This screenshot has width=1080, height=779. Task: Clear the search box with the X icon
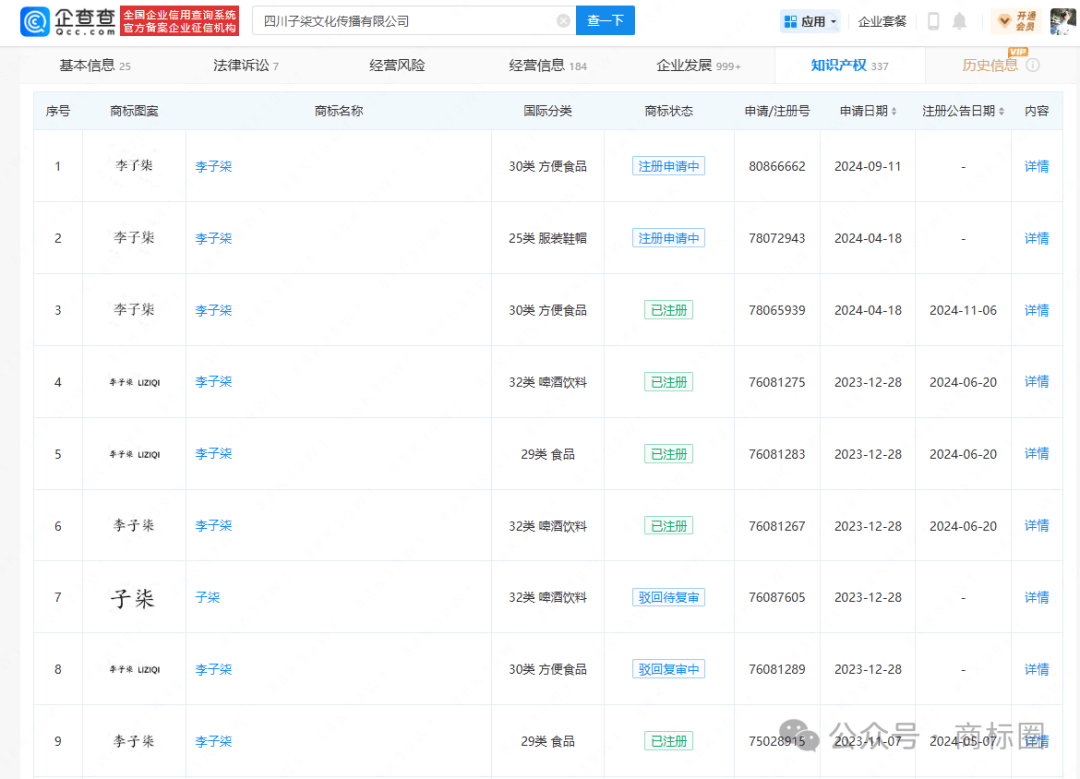tap(563, 21)
